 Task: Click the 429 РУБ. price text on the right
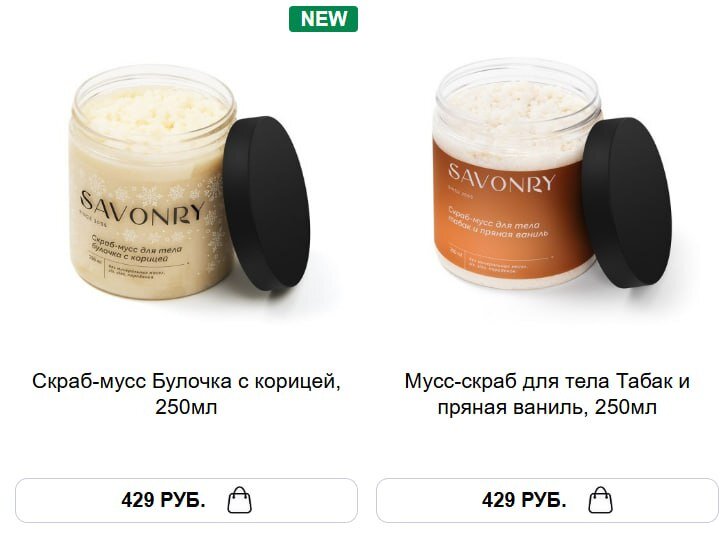pyautogui.click(x=524, y=500)
